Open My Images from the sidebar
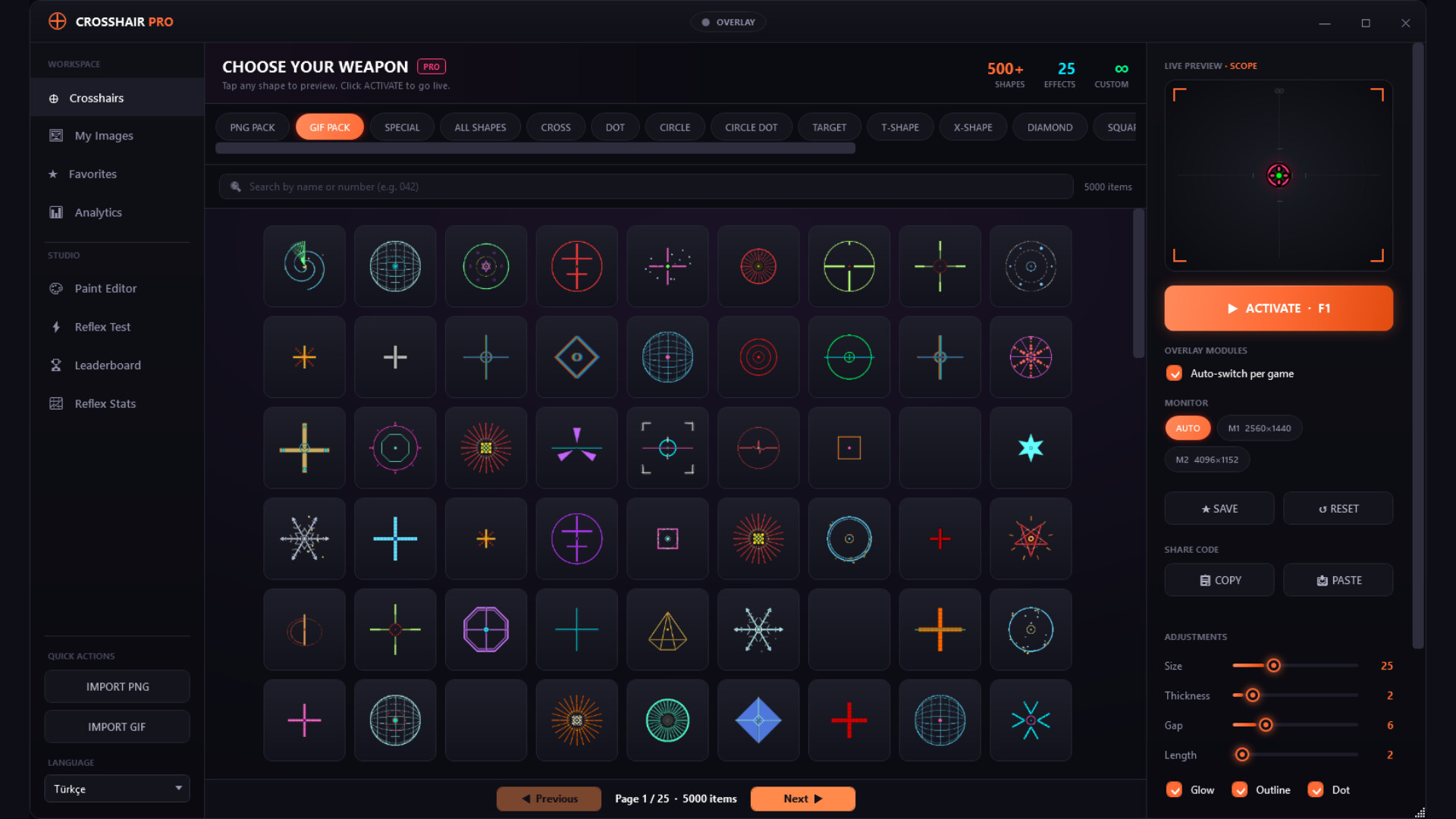 coord(117,136)
